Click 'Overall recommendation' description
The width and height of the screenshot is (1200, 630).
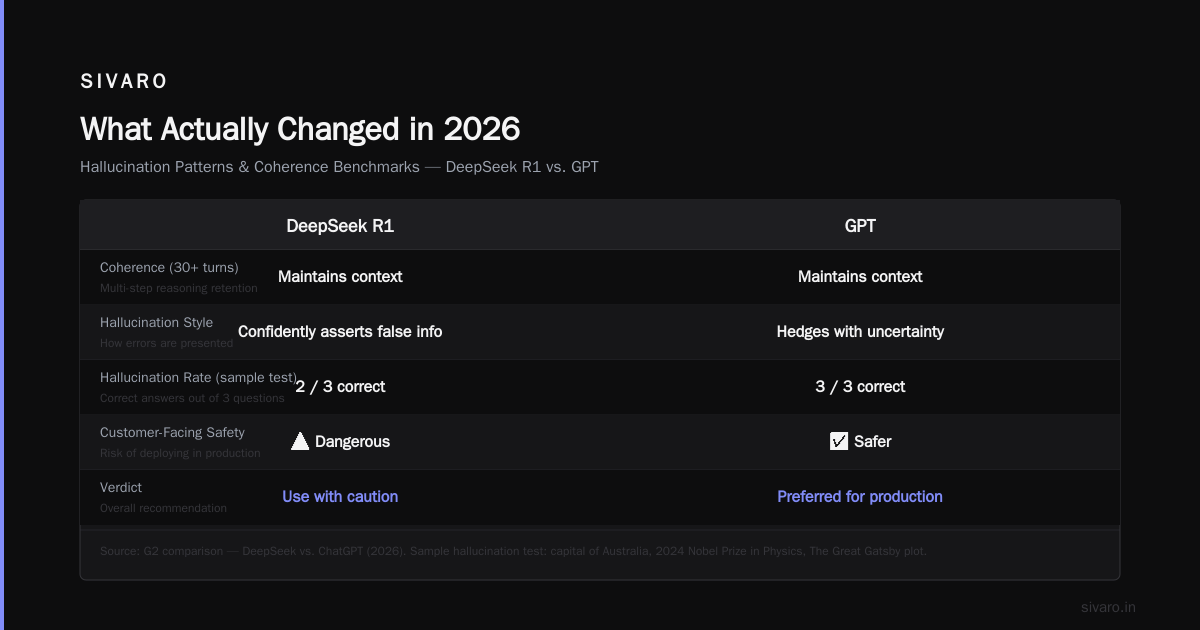click(163, 508)
